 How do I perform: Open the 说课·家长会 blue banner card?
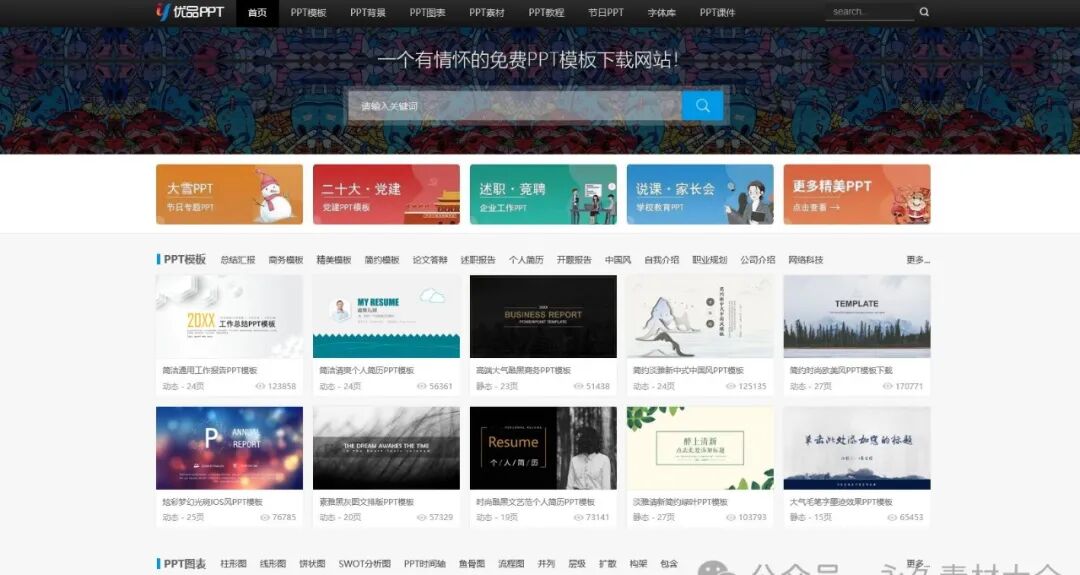click(x=700, y=194)
